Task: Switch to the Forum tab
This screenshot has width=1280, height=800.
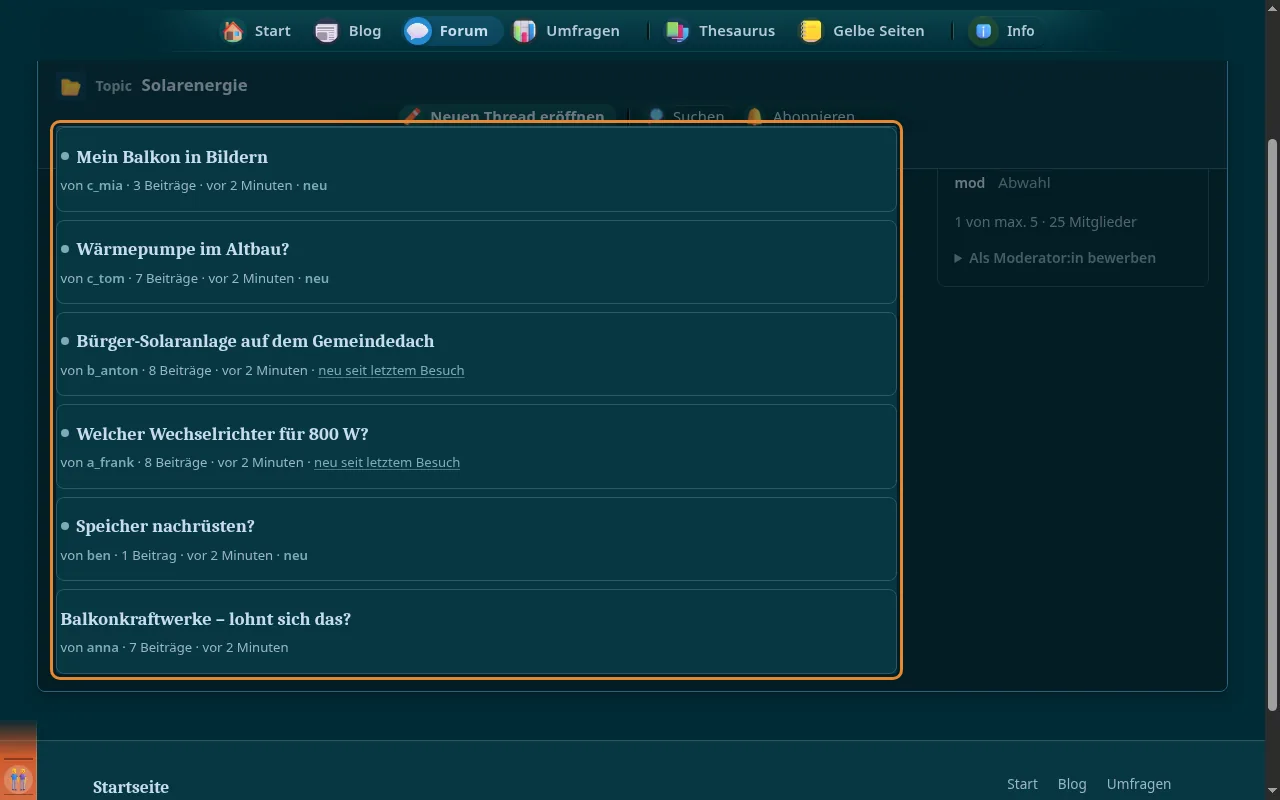Action: 452,31
